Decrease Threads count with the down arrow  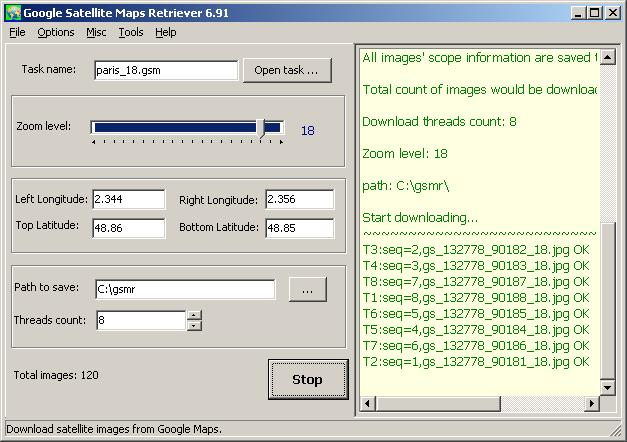[x=194, y=326]
